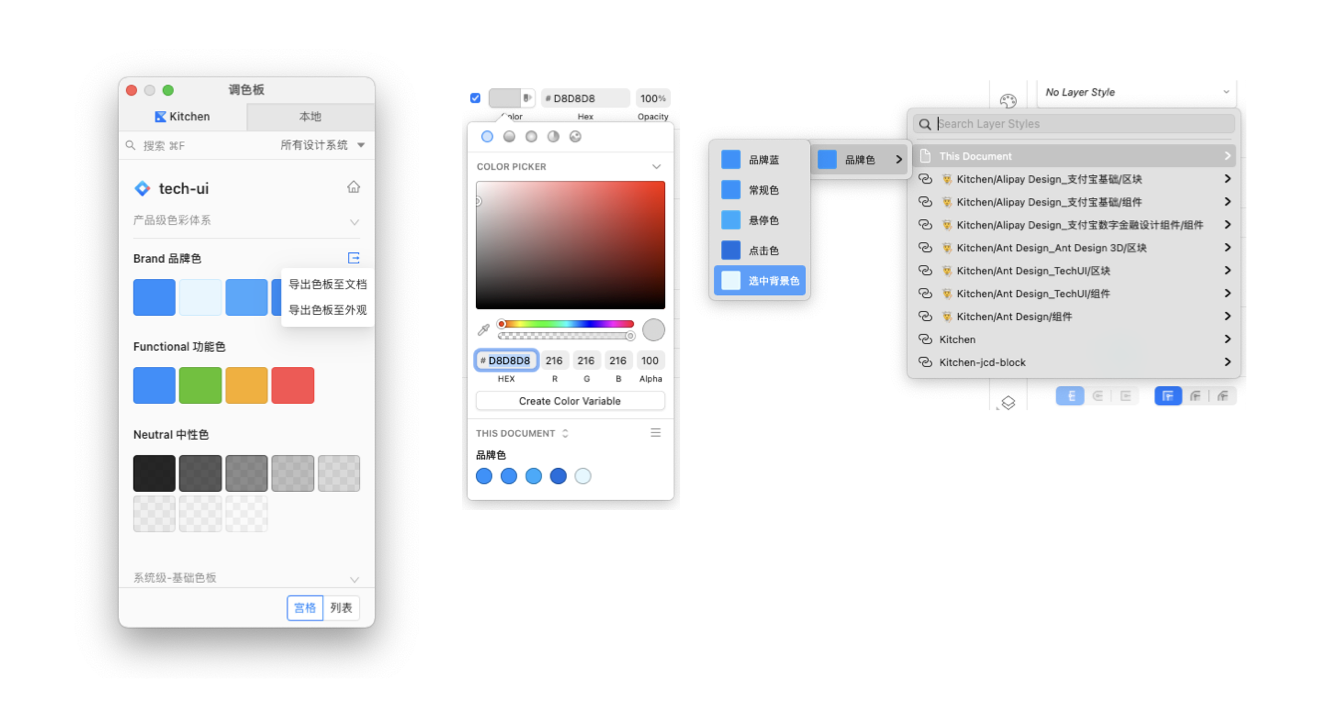This screenshot has width=1334, height=718.
Task: Click the Search Layer Styles field
Action: tap(1074, 124)
